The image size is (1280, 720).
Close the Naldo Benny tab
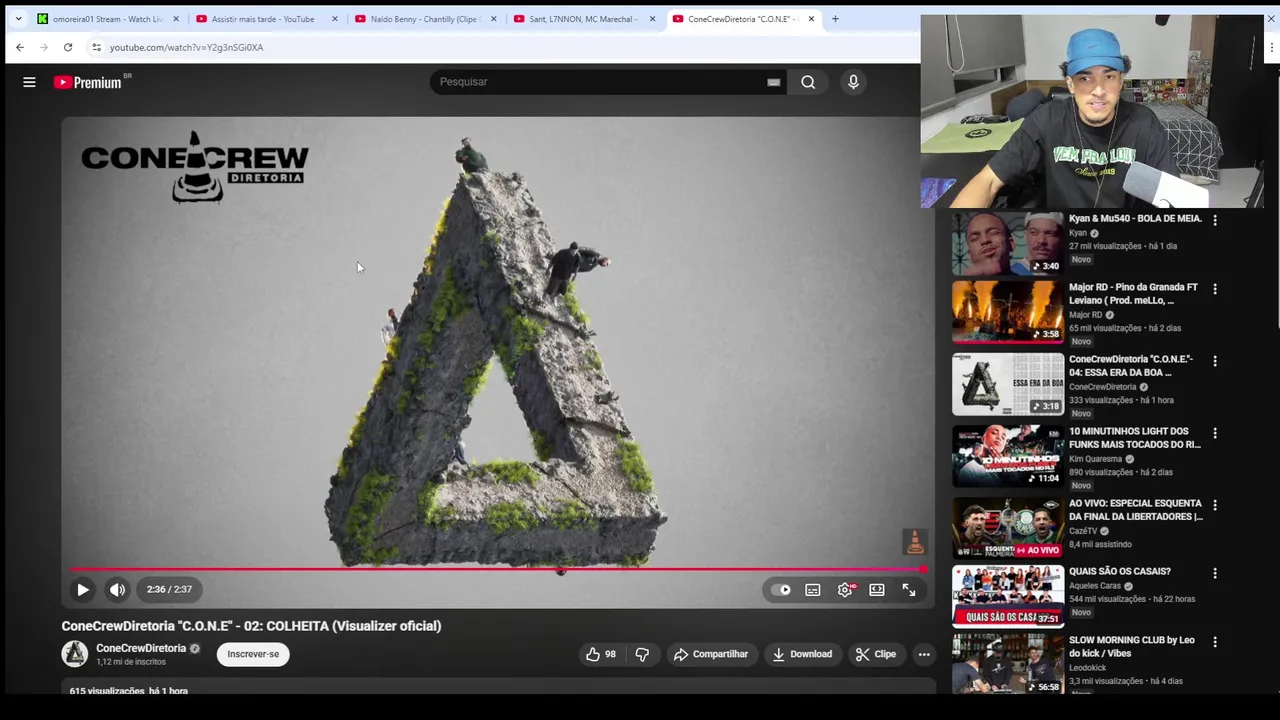pyautogui.click(x=494, y=19)
